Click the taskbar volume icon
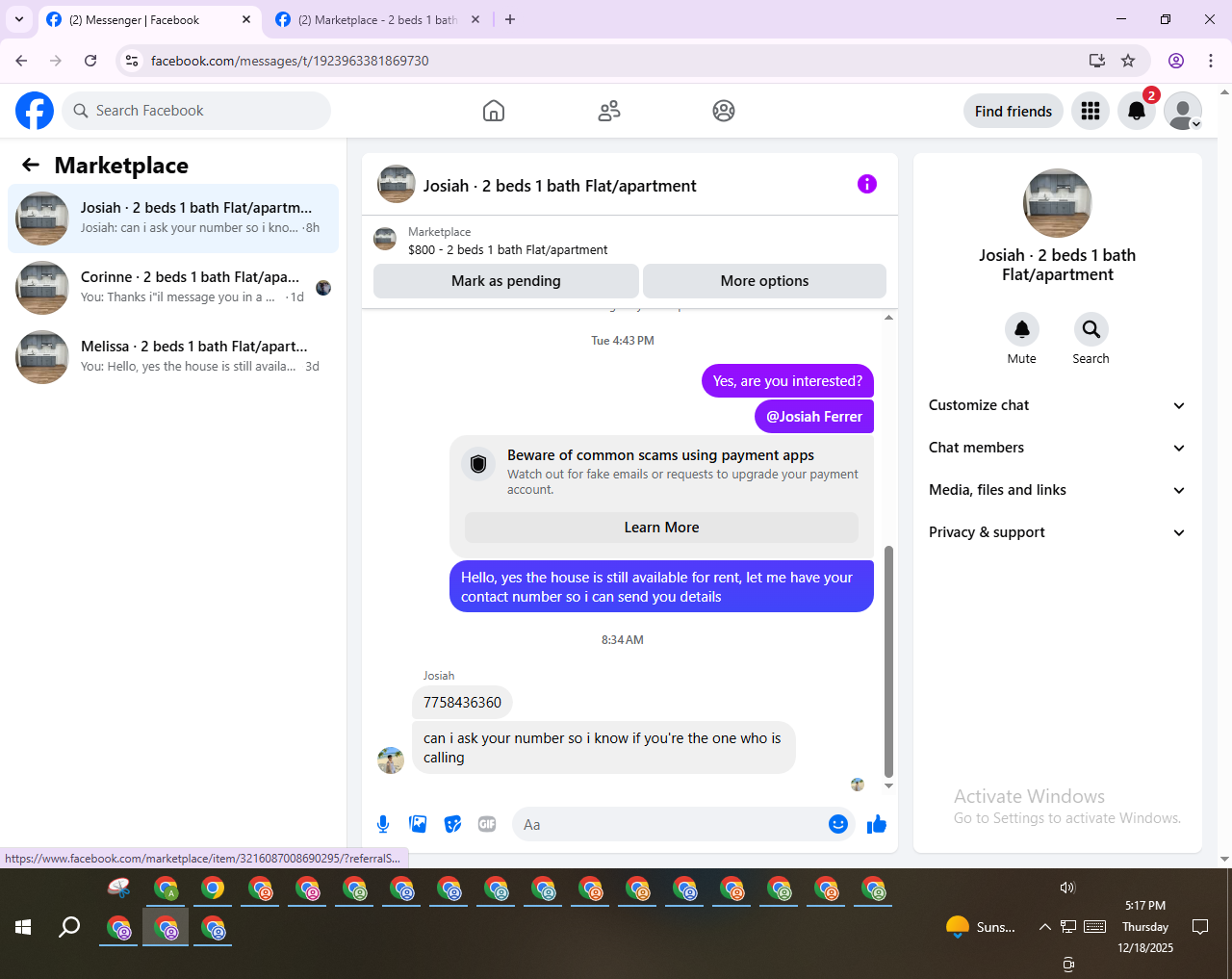1232x979 pixels. point(1067,888)
